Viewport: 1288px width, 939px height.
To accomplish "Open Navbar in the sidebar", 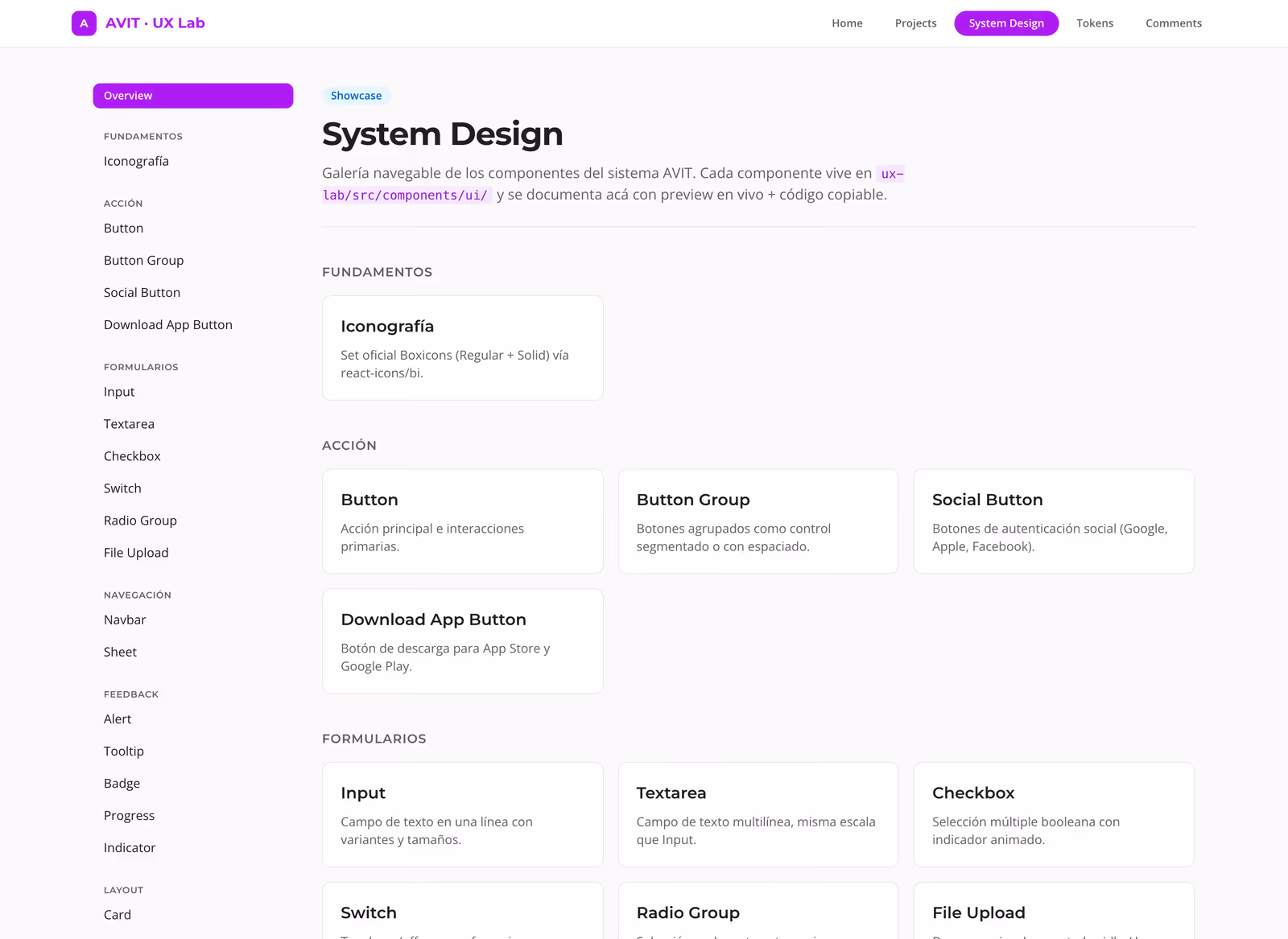I will [193, 620].
